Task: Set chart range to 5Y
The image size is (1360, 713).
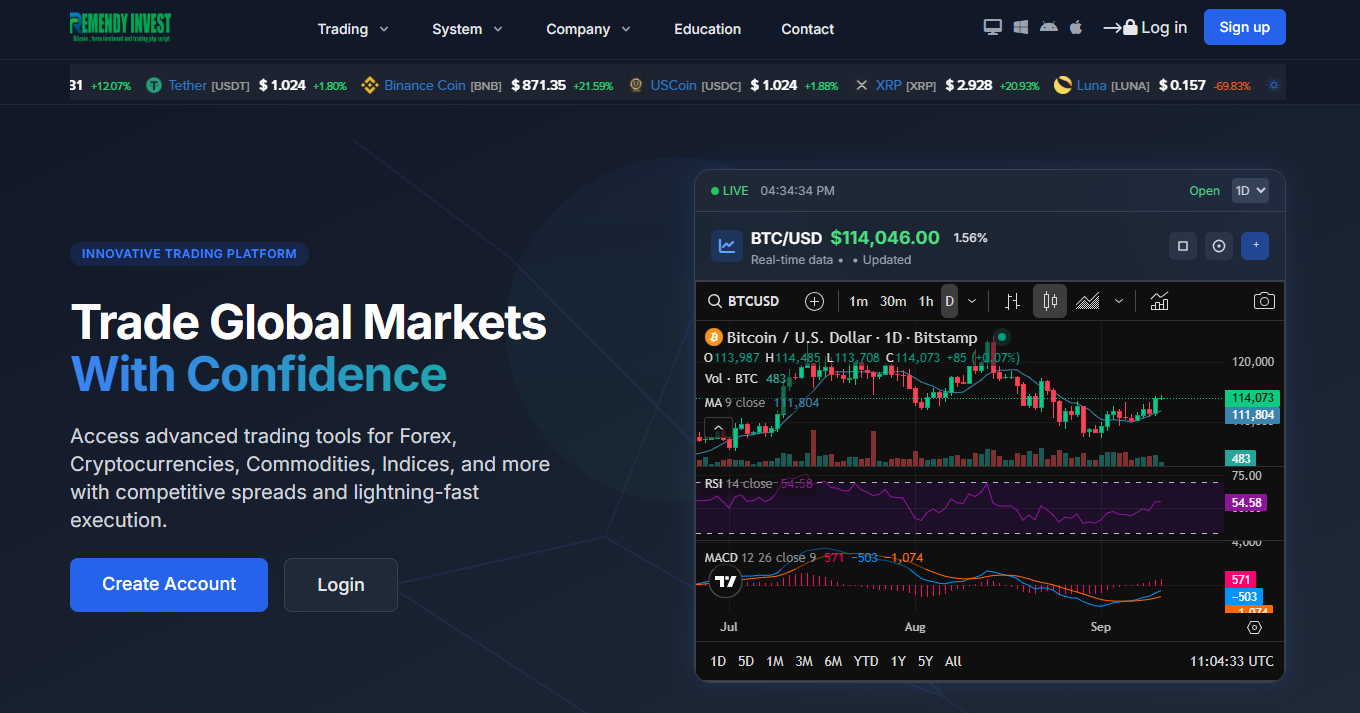Action: click(925, 661)
